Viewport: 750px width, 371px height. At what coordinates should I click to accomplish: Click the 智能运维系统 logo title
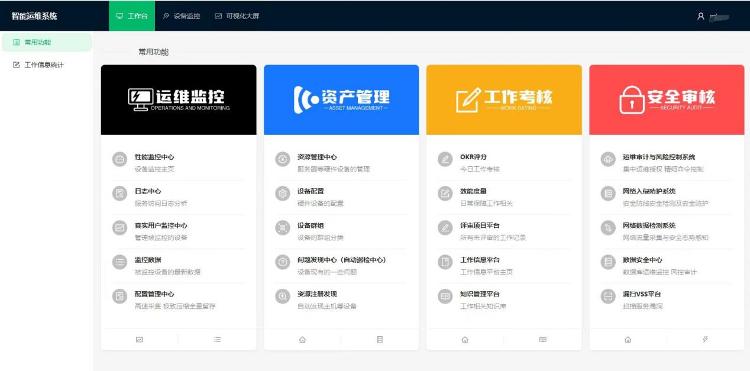[34, 16]
